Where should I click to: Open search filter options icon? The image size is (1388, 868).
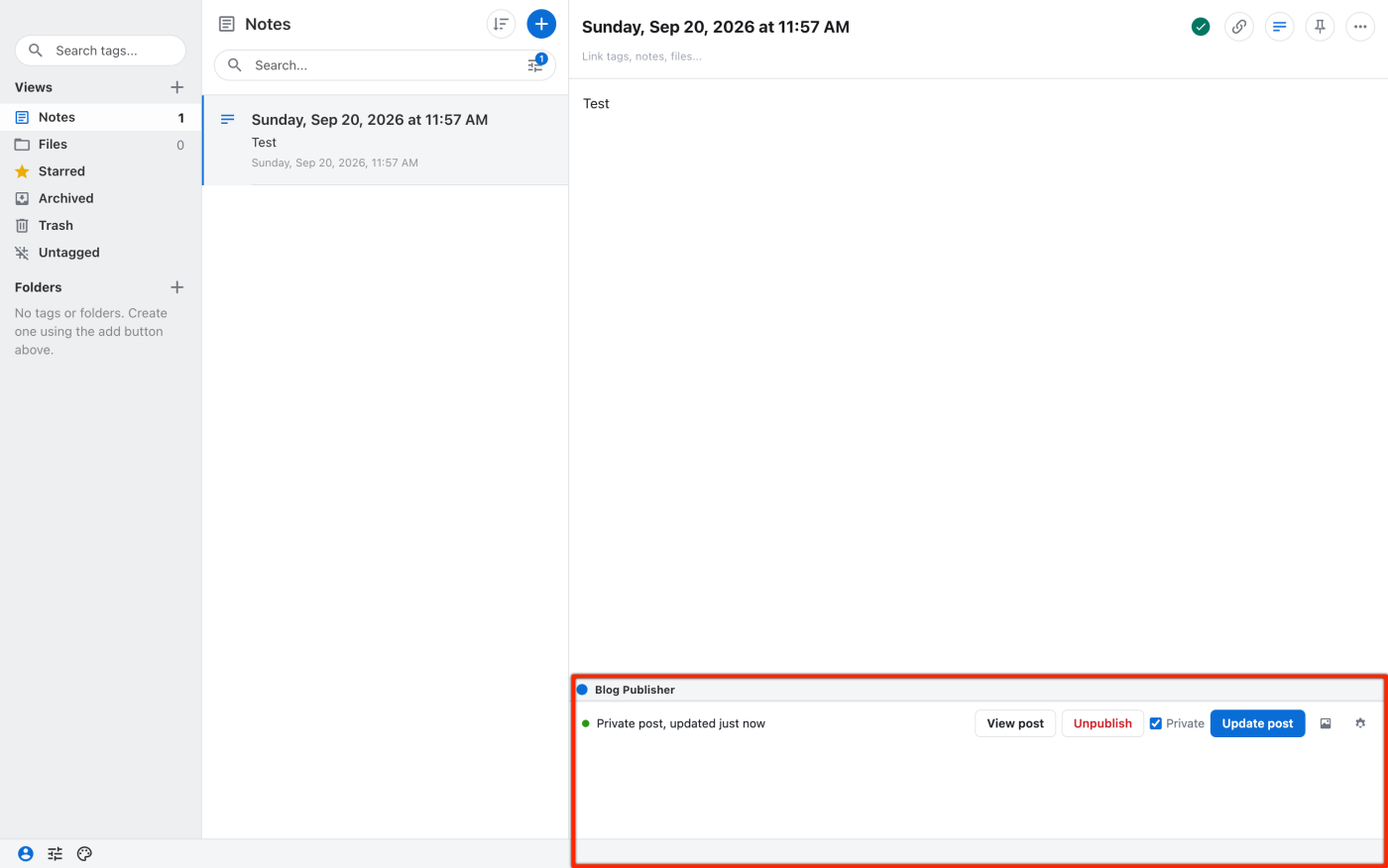535,65
